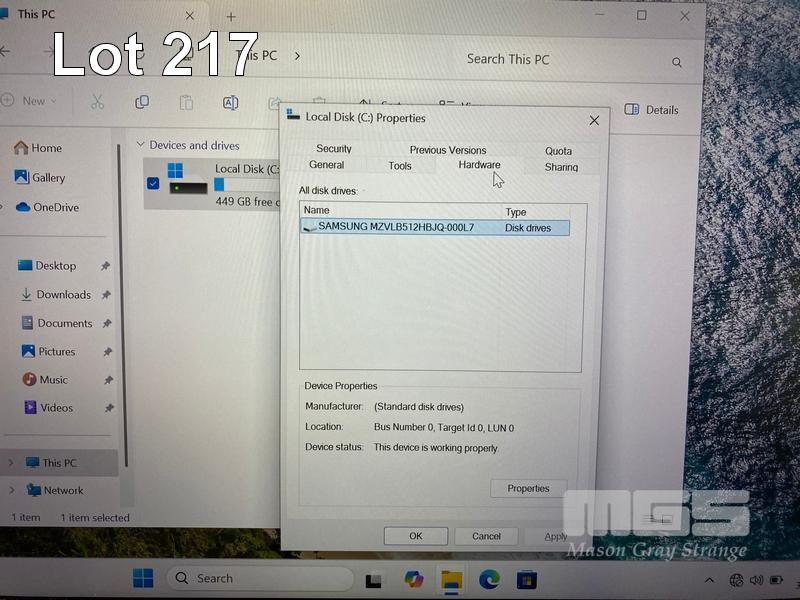Click the volume speaker tray icon

tap(756, 580)
